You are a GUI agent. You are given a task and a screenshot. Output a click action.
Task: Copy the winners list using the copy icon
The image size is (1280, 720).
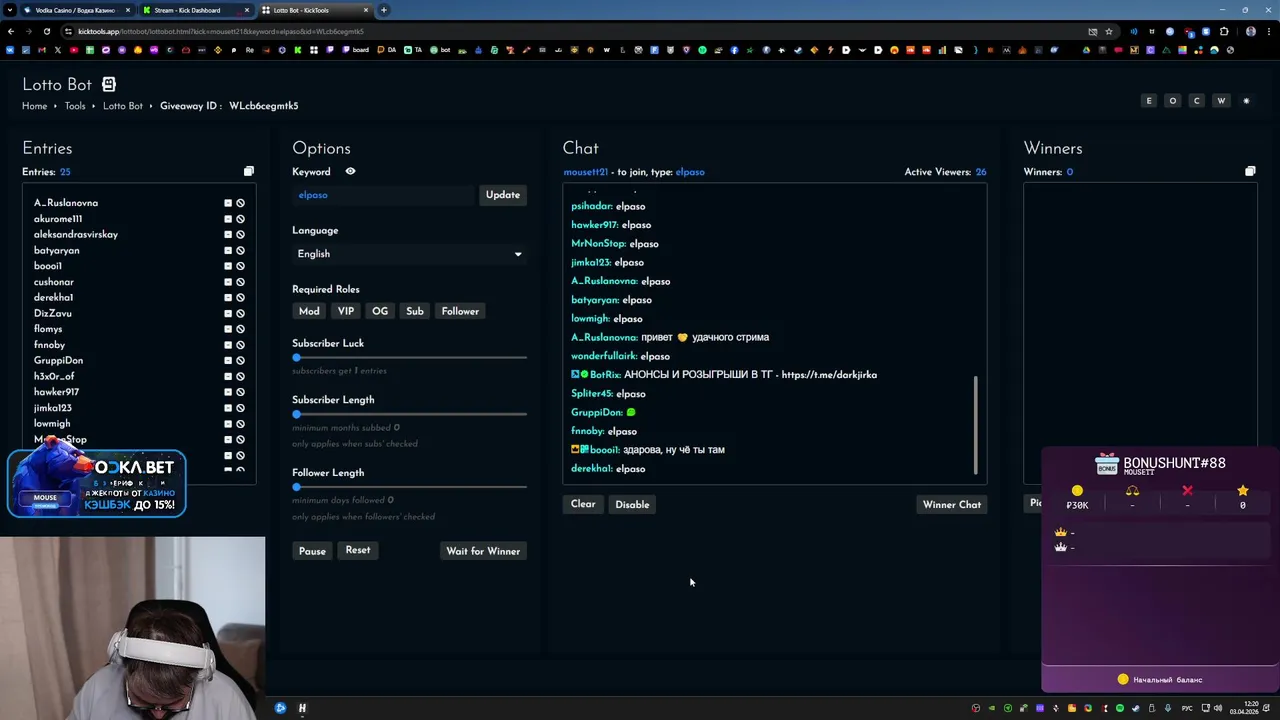[1250, 172]
